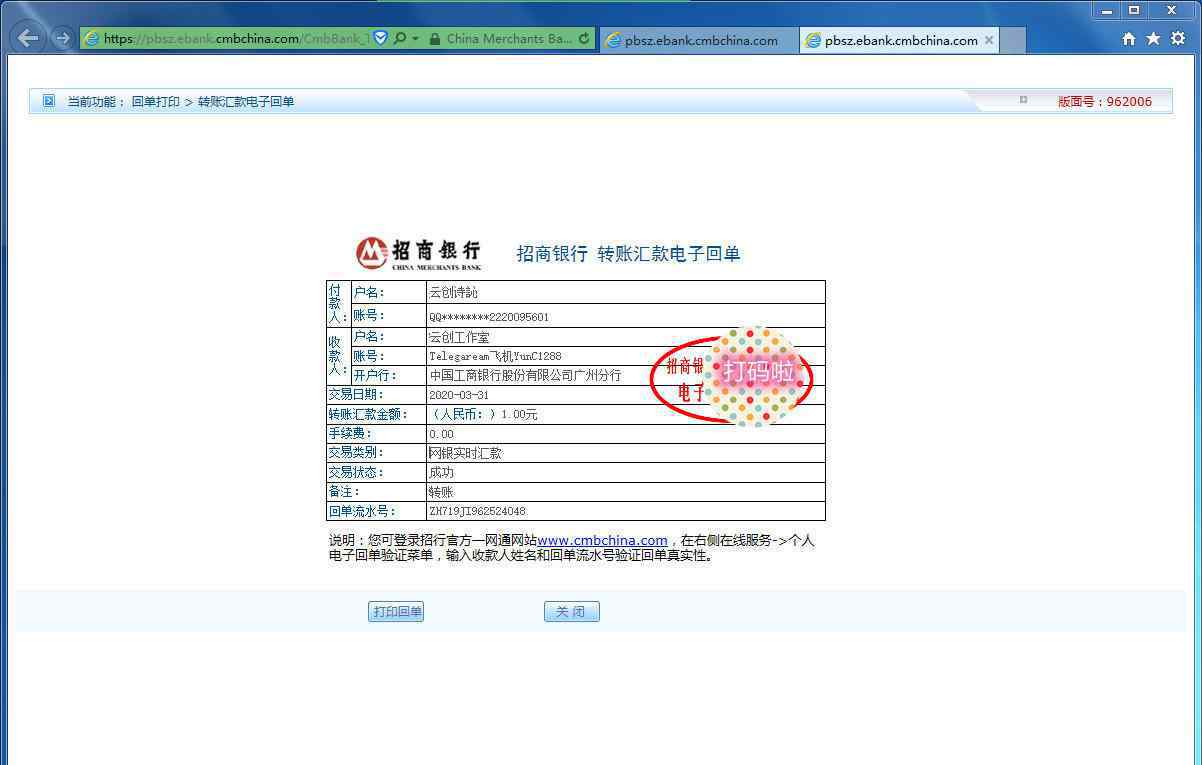
Task: Open Favorites with the star icon
Action: point(1153,38)
